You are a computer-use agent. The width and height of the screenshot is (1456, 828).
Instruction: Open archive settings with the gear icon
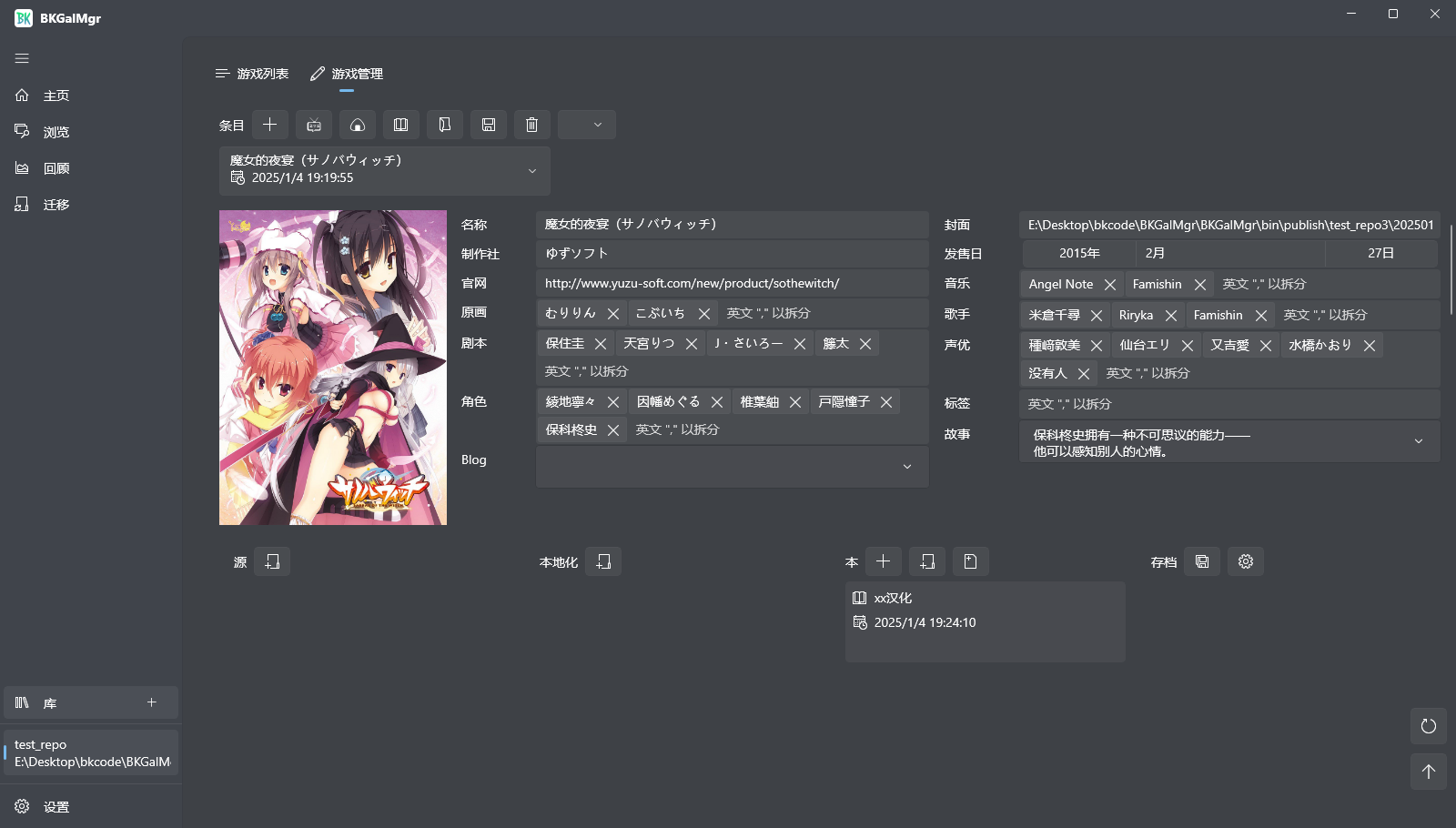(x=1245, y=561)
